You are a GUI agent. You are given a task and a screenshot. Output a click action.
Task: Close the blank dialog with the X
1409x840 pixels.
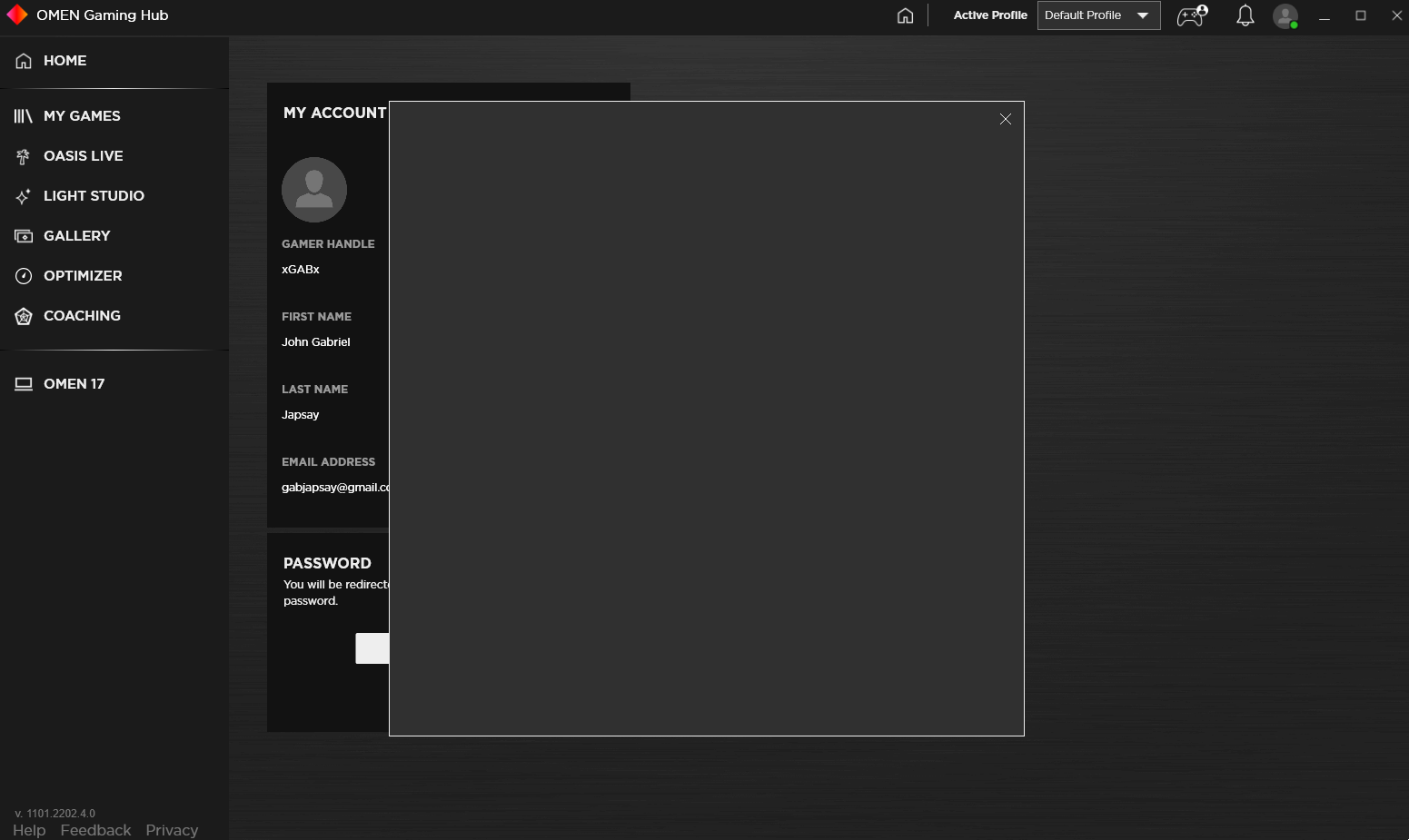click(x=1005, y=119)
